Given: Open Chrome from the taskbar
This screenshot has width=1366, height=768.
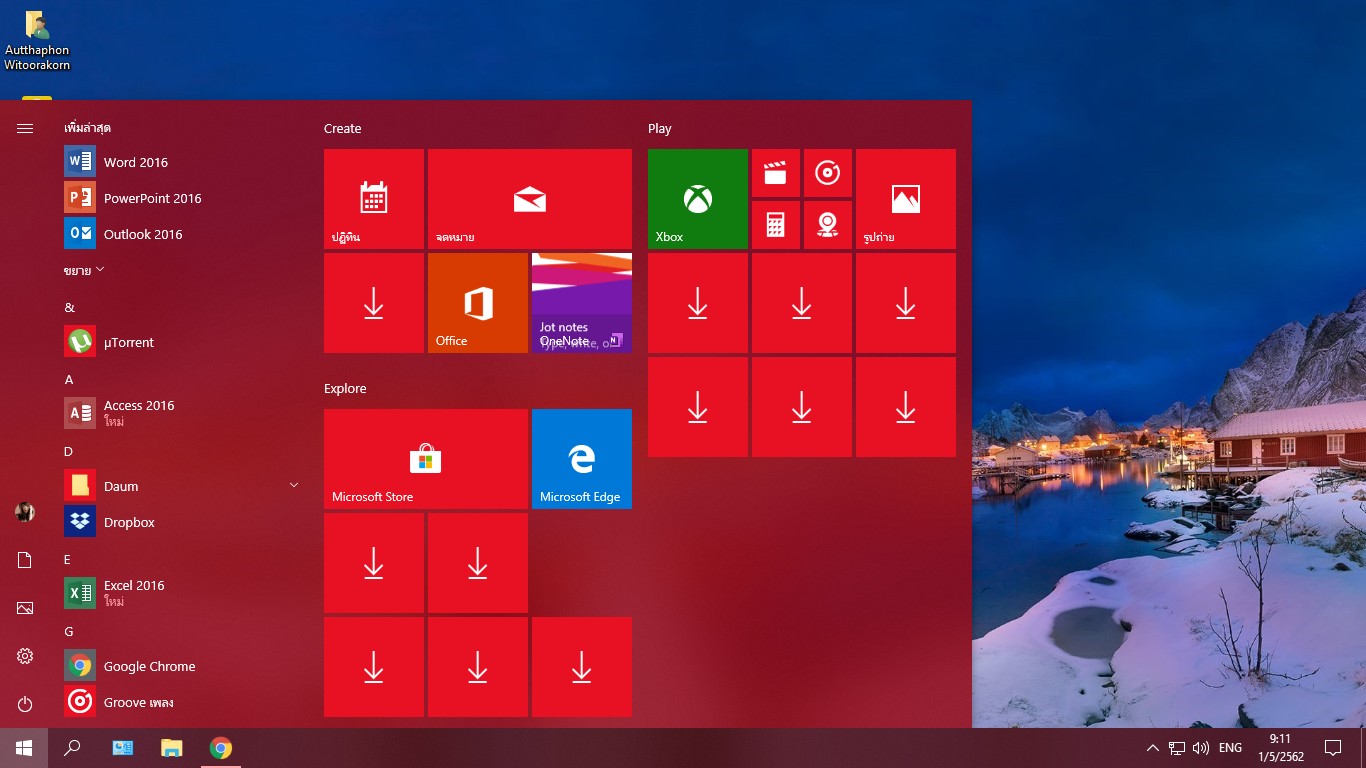Looking at the screenshot, I should [221, 748].
